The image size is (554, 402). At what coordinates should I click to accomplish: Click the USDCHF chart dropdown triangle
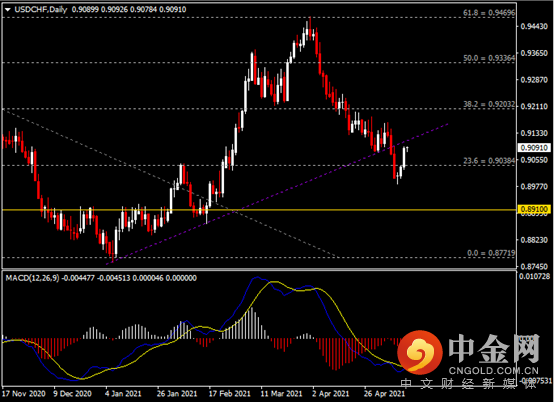8,10
